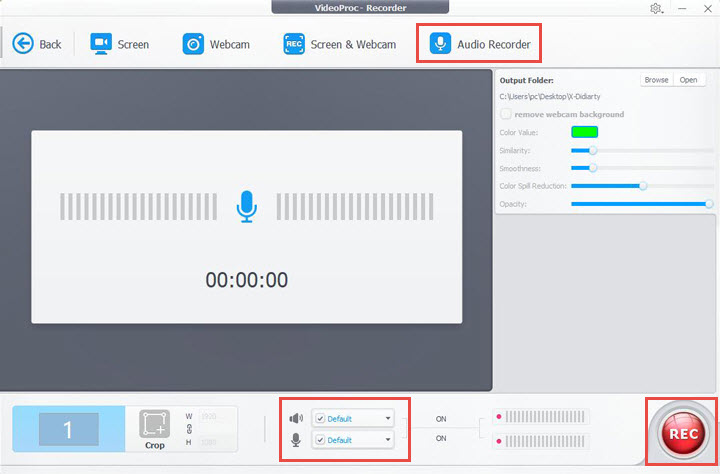
Task: Switch to the Webcam tab label
Action: (x=230, y=45)
